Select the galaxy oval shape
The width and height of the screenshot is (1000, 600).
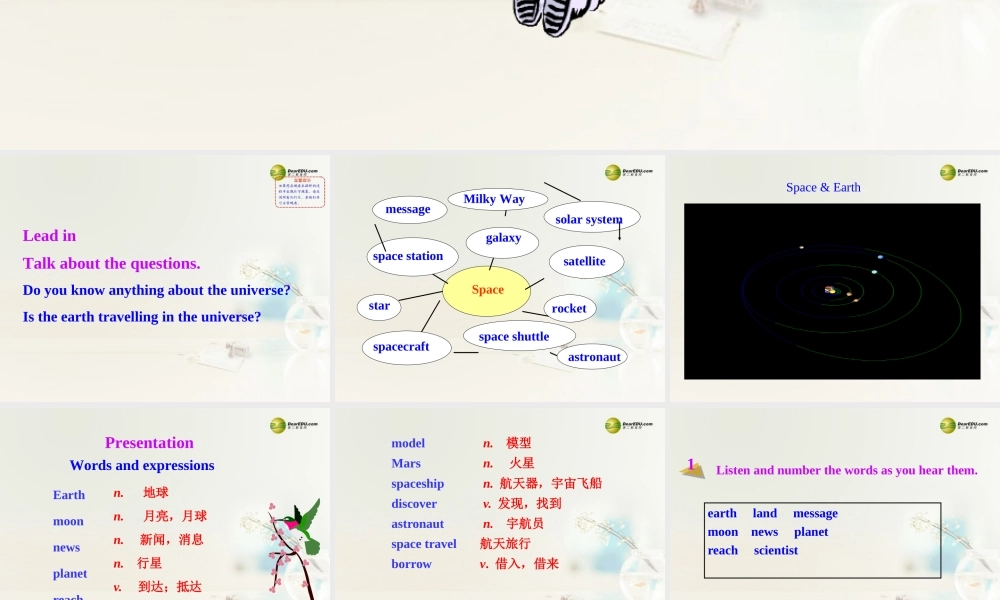[503, 238]
